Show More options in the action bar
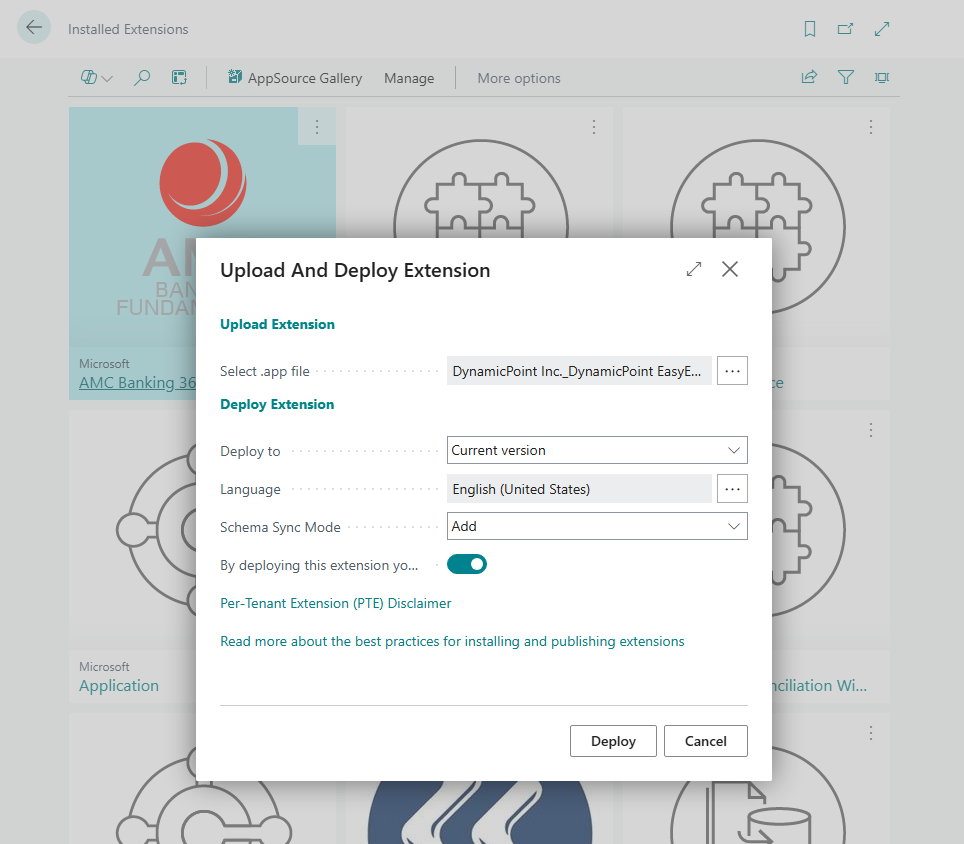This screenshot has height=844, width=964. (x=519, y=78)
